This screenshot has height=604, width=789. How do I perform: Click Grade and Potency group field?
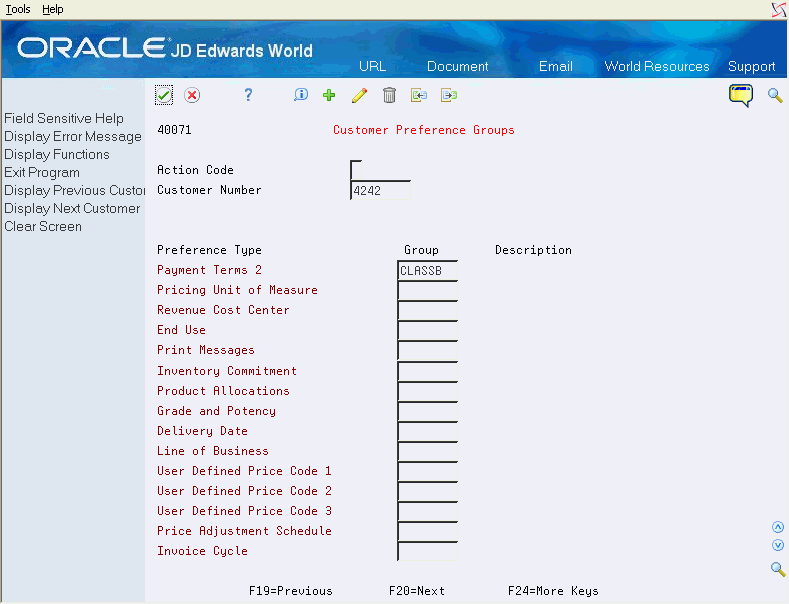[x=428, y=411]
